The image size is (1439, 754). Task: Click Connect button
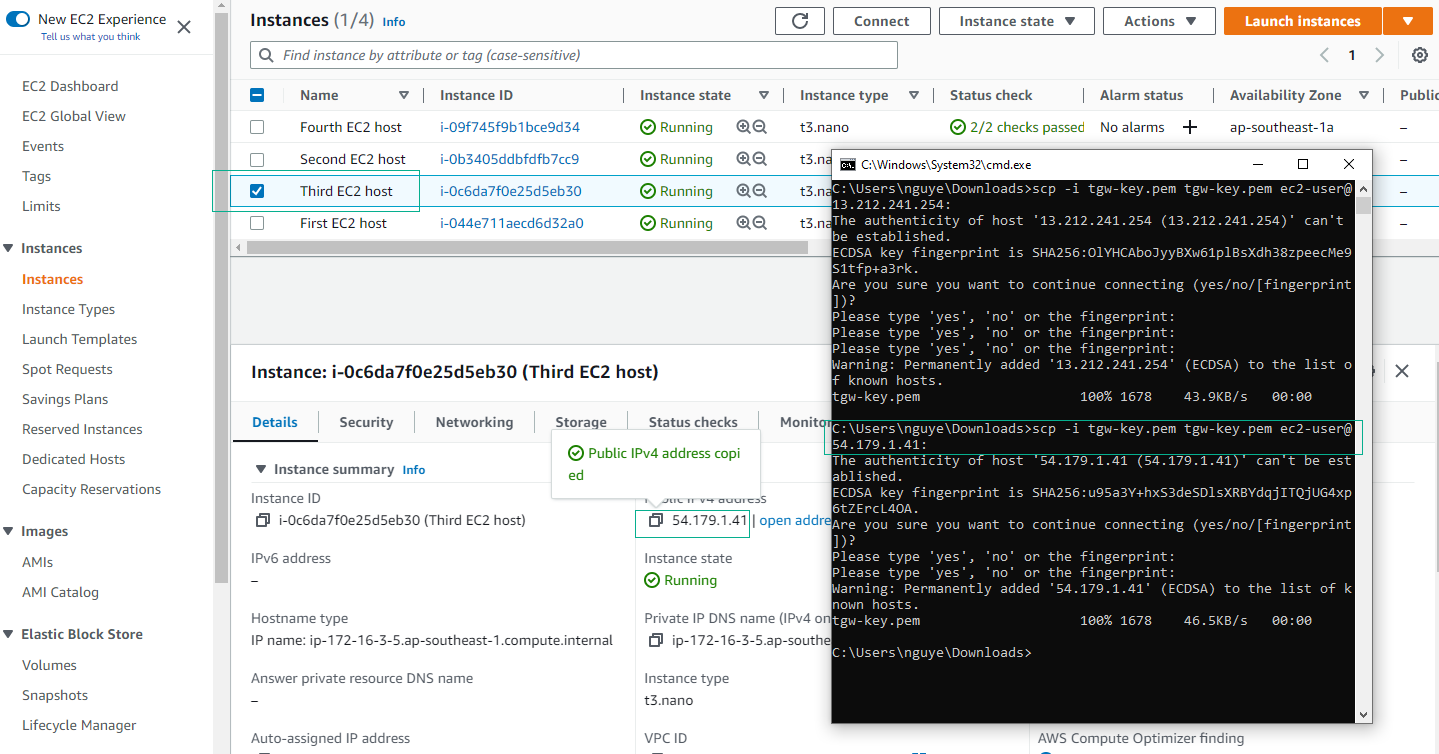(x=881, y=21)
